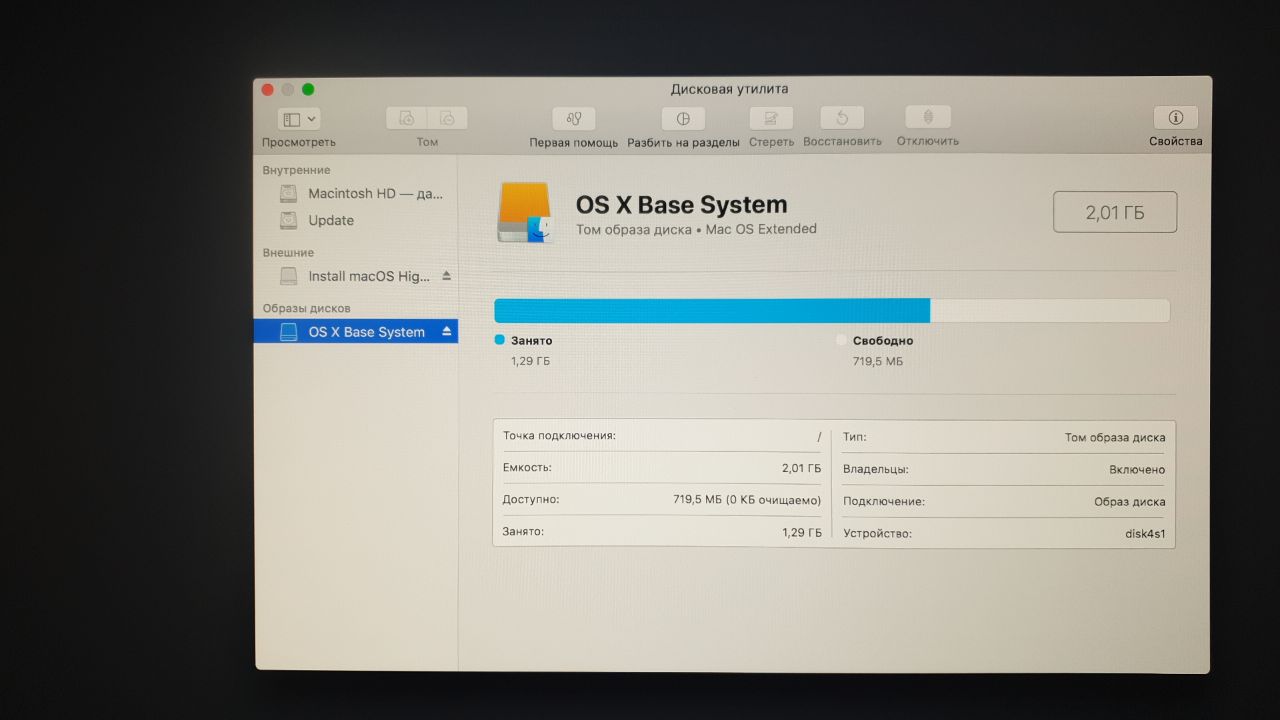Click the Емкость 2,01 ГБ row
The width and height of the screenshot is (1280, 720).
[662, 468]
